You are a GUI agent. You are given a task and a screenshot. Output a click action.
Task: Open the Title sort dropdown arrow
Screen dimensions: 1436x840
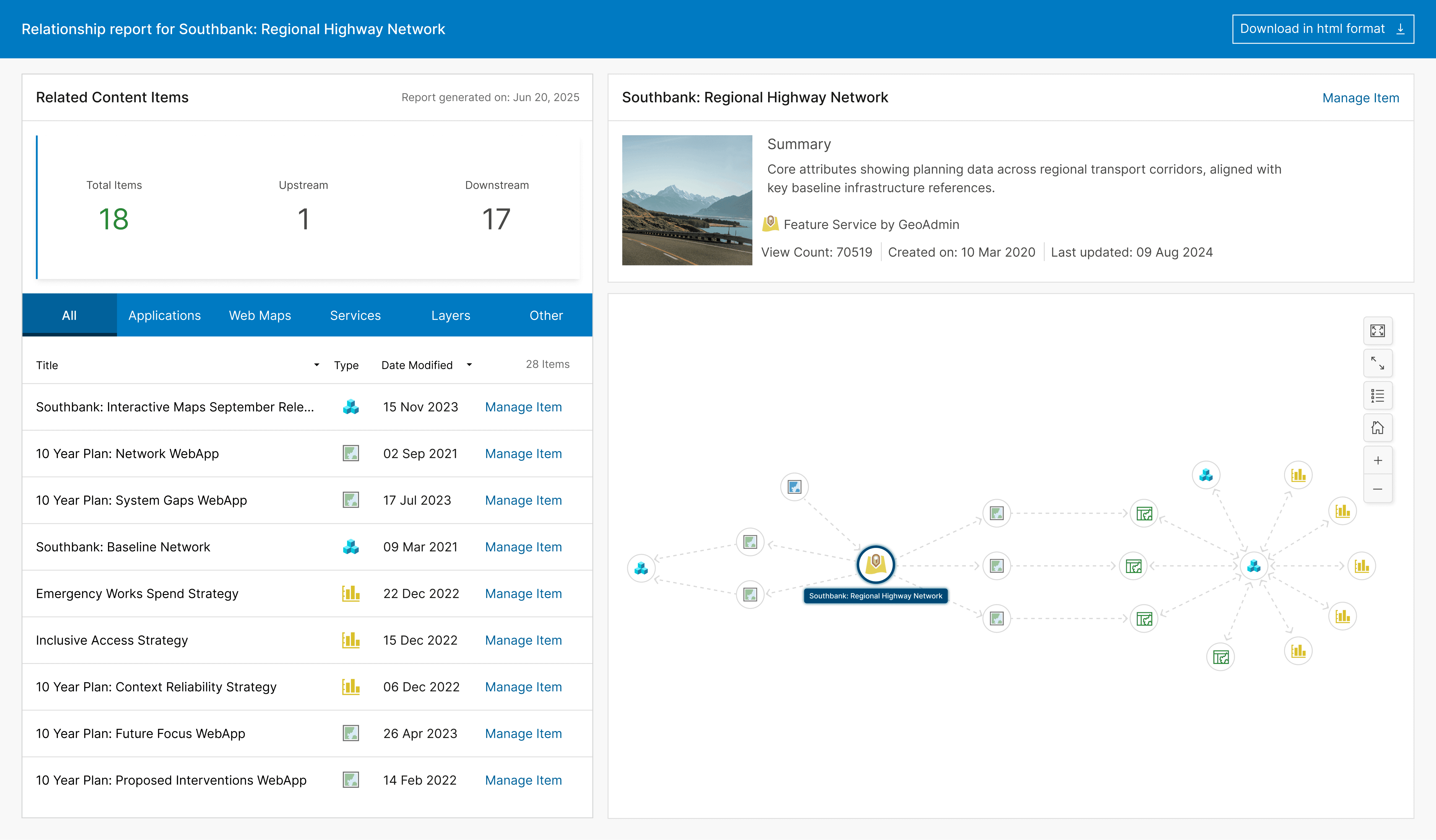tap(316, 365)
